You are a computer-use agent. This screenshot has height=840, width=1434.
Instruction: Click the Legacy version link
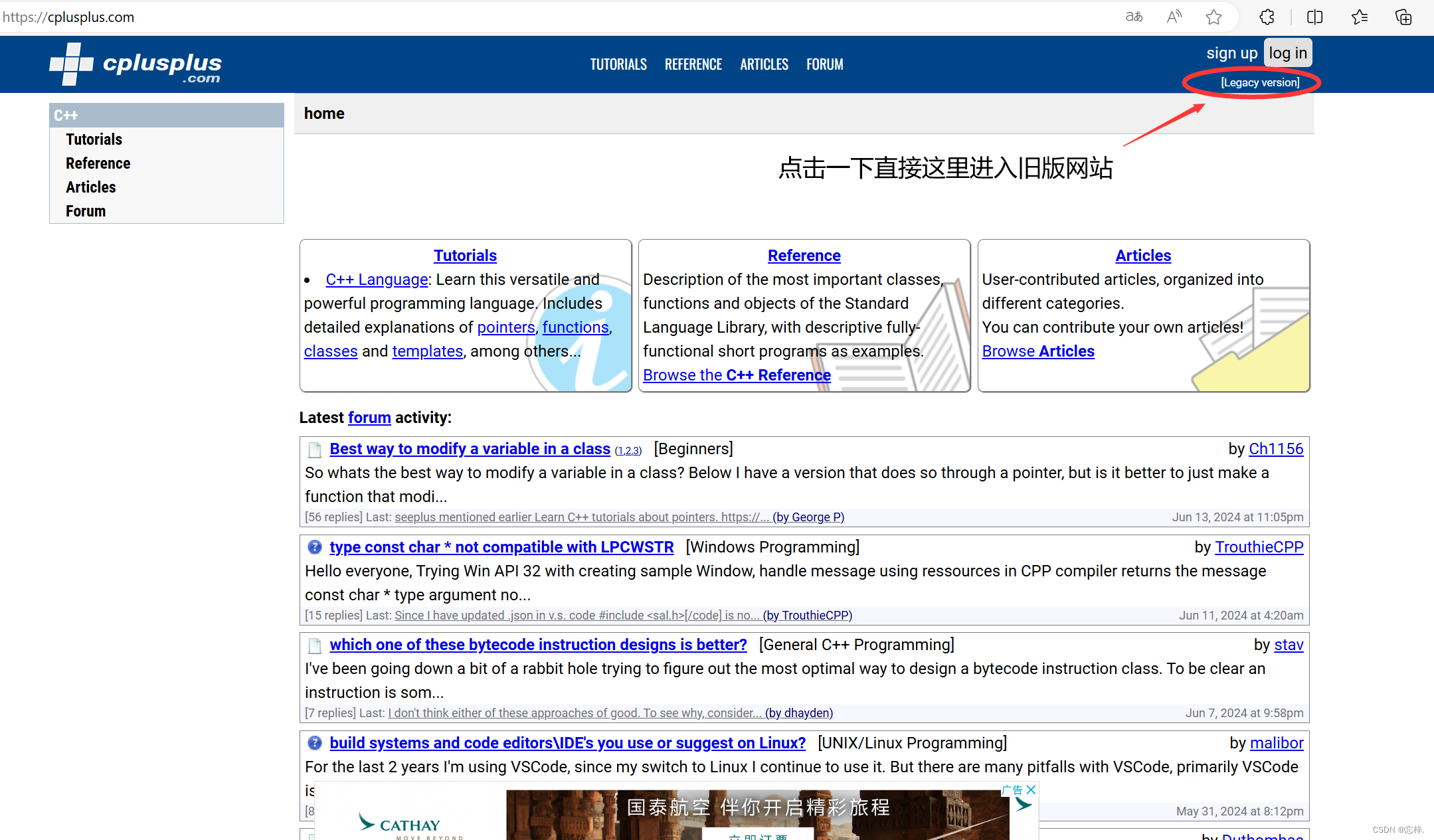tap(1259, 82)
